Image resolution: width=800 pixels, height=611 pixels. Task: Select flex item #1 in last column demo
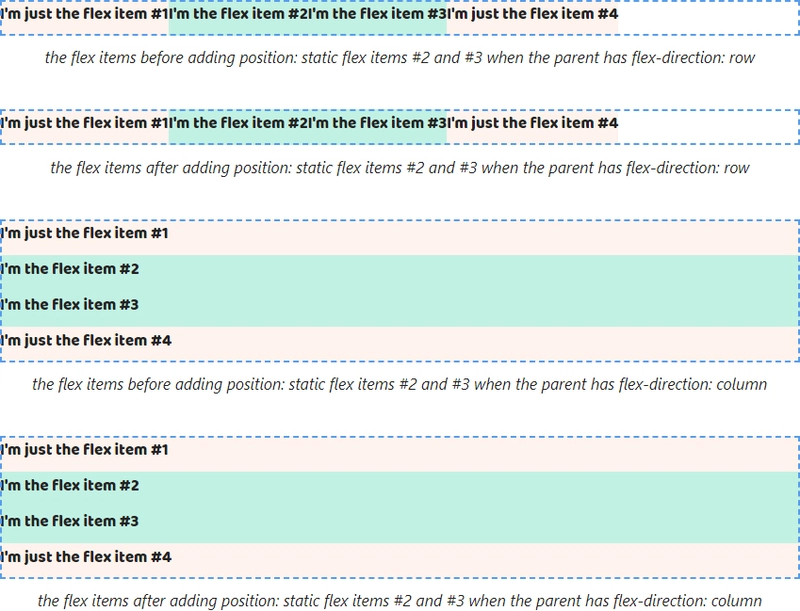pos(400,454)
